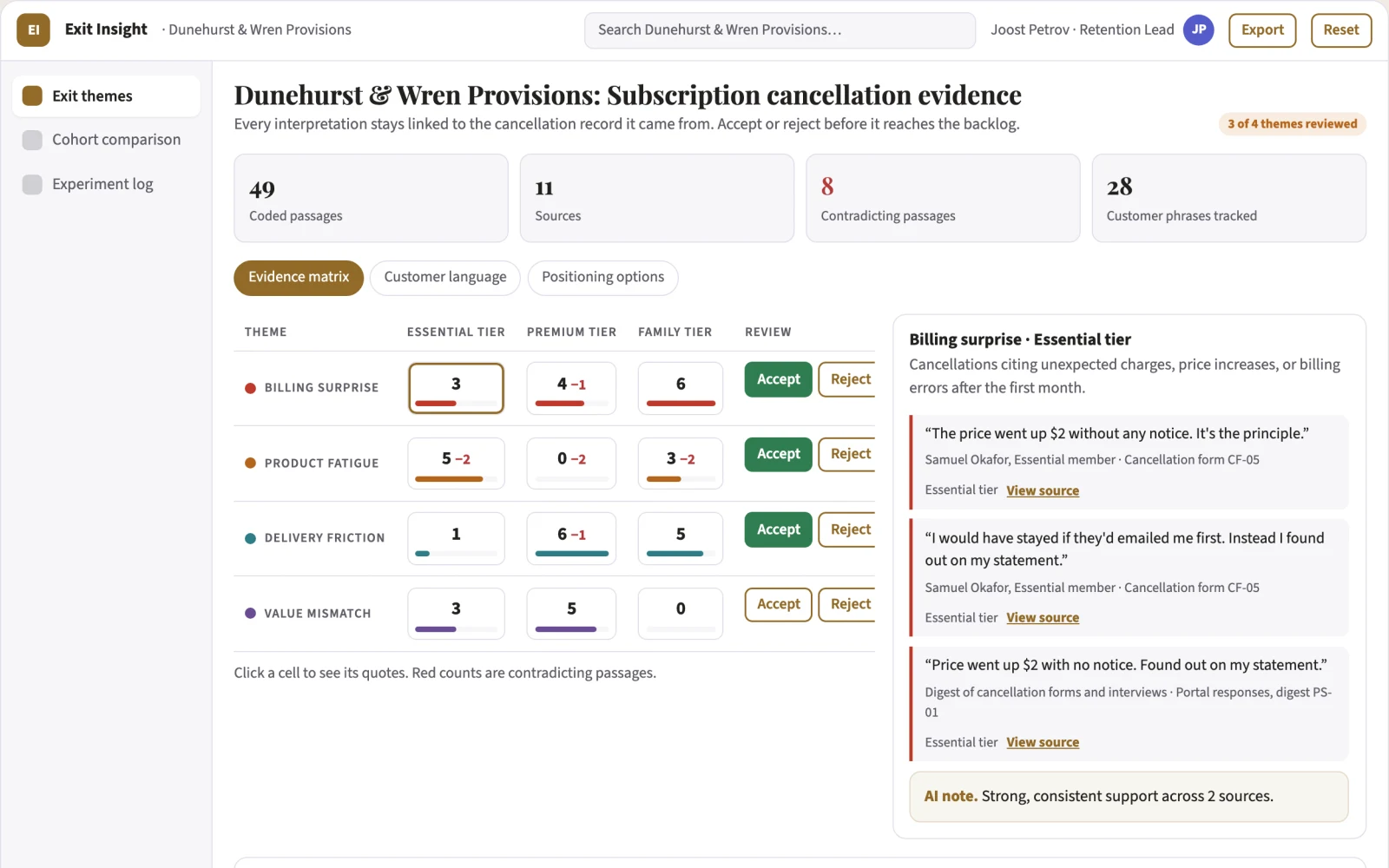
Task: Select Product fatigue Essential tier cell
Action: pyautogui.click(x=456, y=464)
